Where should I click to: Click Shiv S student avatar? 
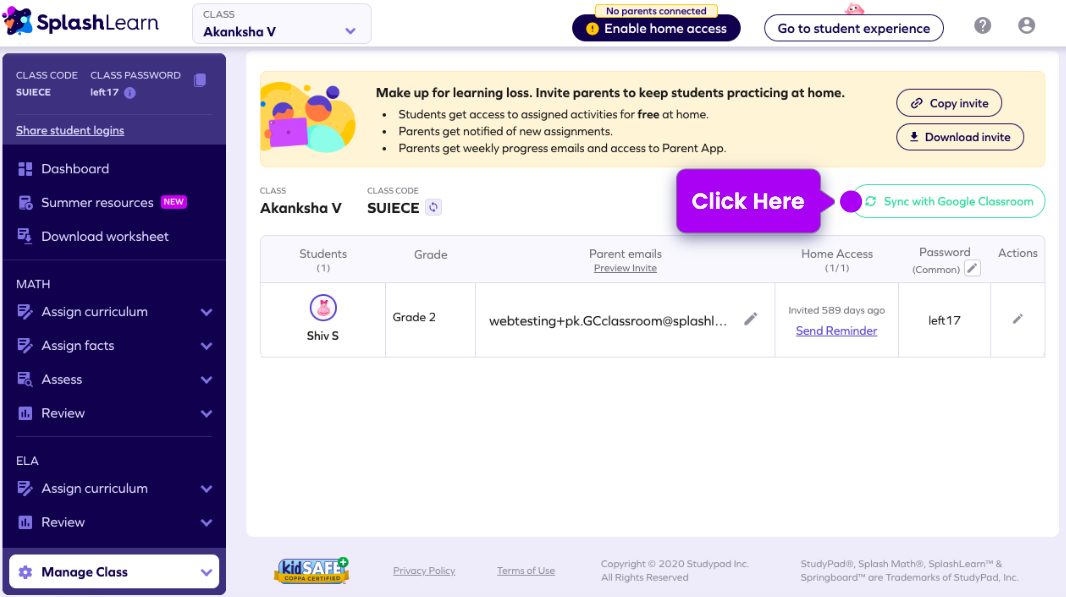323,308
